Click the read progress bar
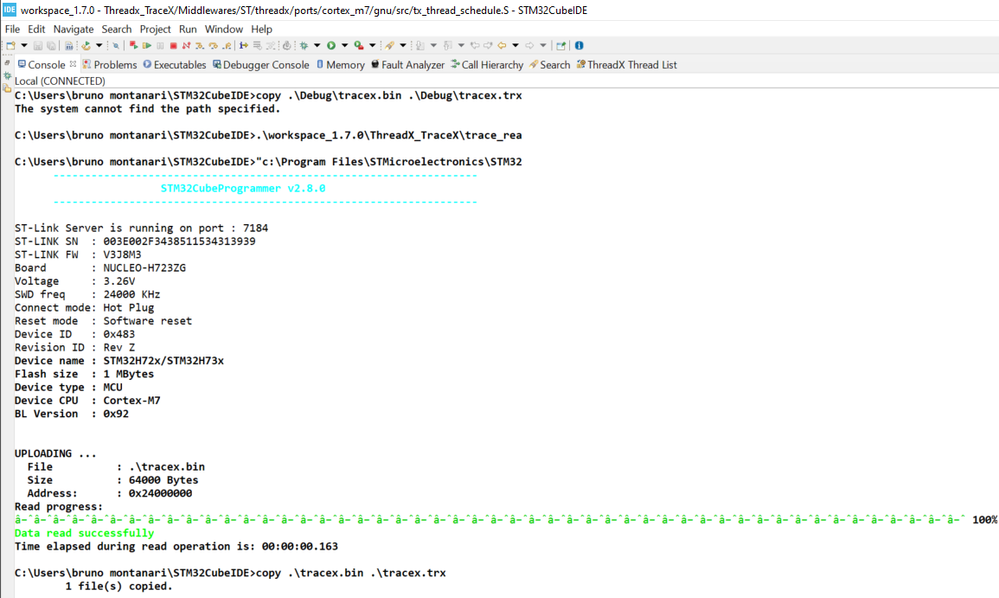The width and height of the screenshot is (999, 598). (x=489, y=520)
